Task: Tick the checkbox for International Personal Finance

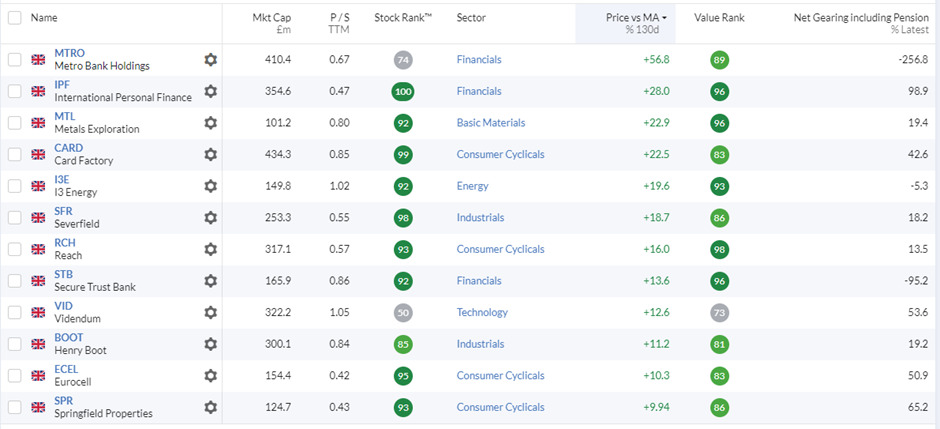Action: (x=14, y=91)
